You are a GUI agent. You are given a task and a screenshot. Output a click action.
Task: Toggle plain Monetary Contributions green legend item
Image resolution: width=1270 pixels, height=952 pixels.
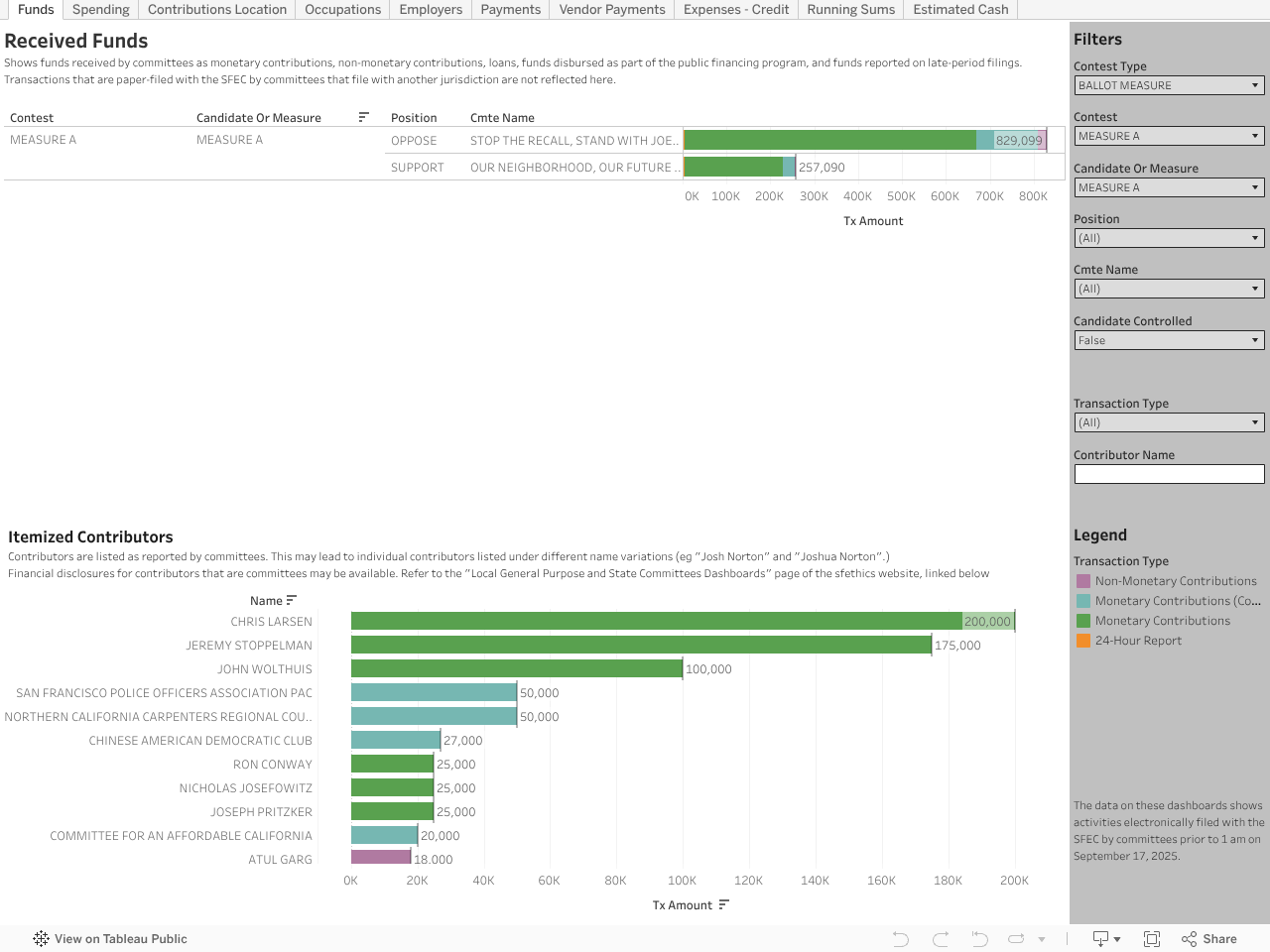(1162, 621)
